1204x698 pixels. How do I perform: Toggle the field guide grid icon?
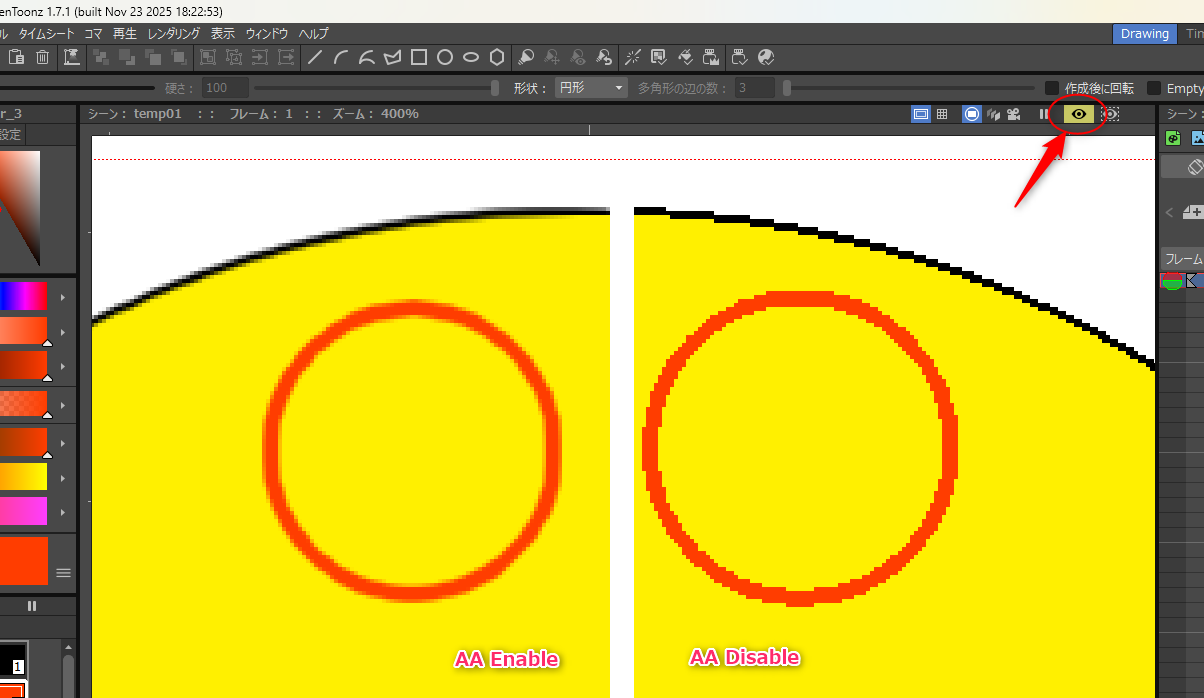coord(942,114)
